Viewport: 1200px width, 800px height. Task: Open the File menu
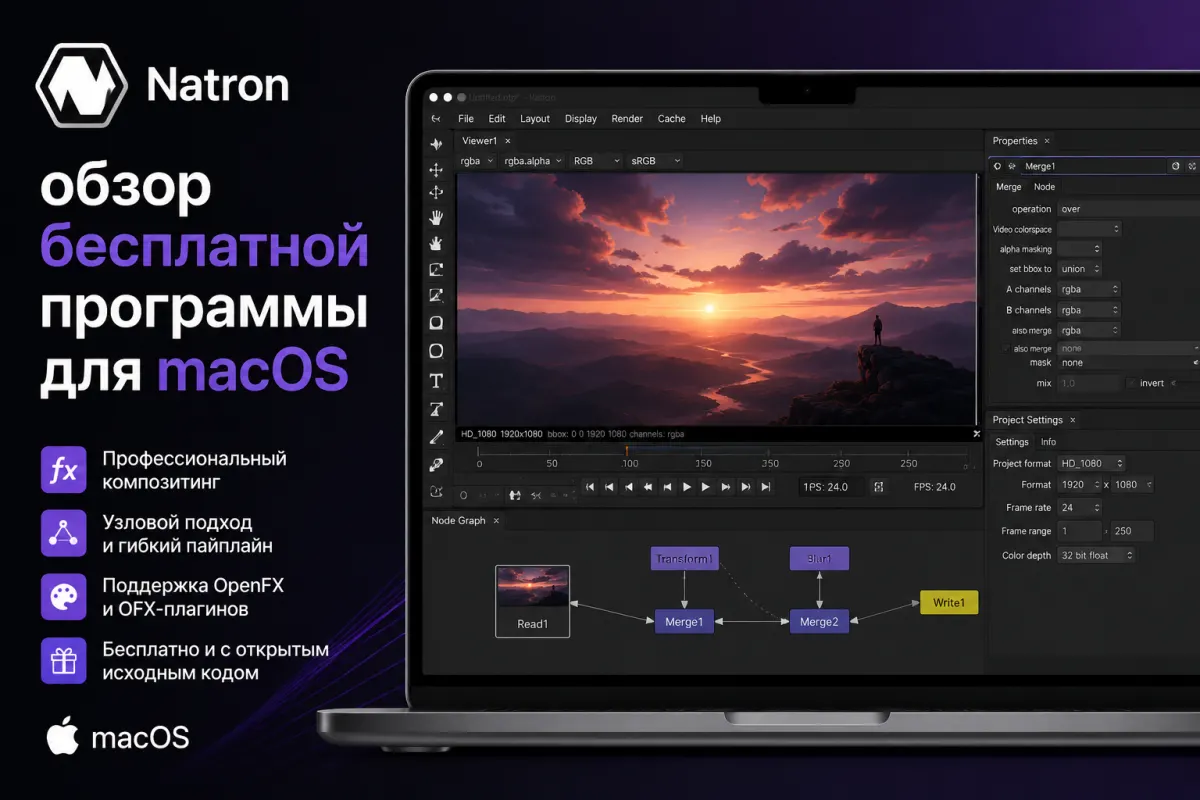466,118
